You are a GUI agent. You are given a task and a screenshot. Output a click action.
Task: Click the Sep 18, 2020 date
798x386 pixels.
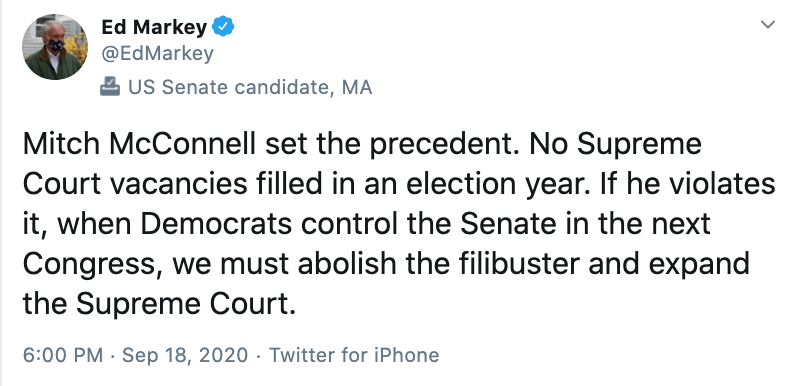tap(185, 355)
